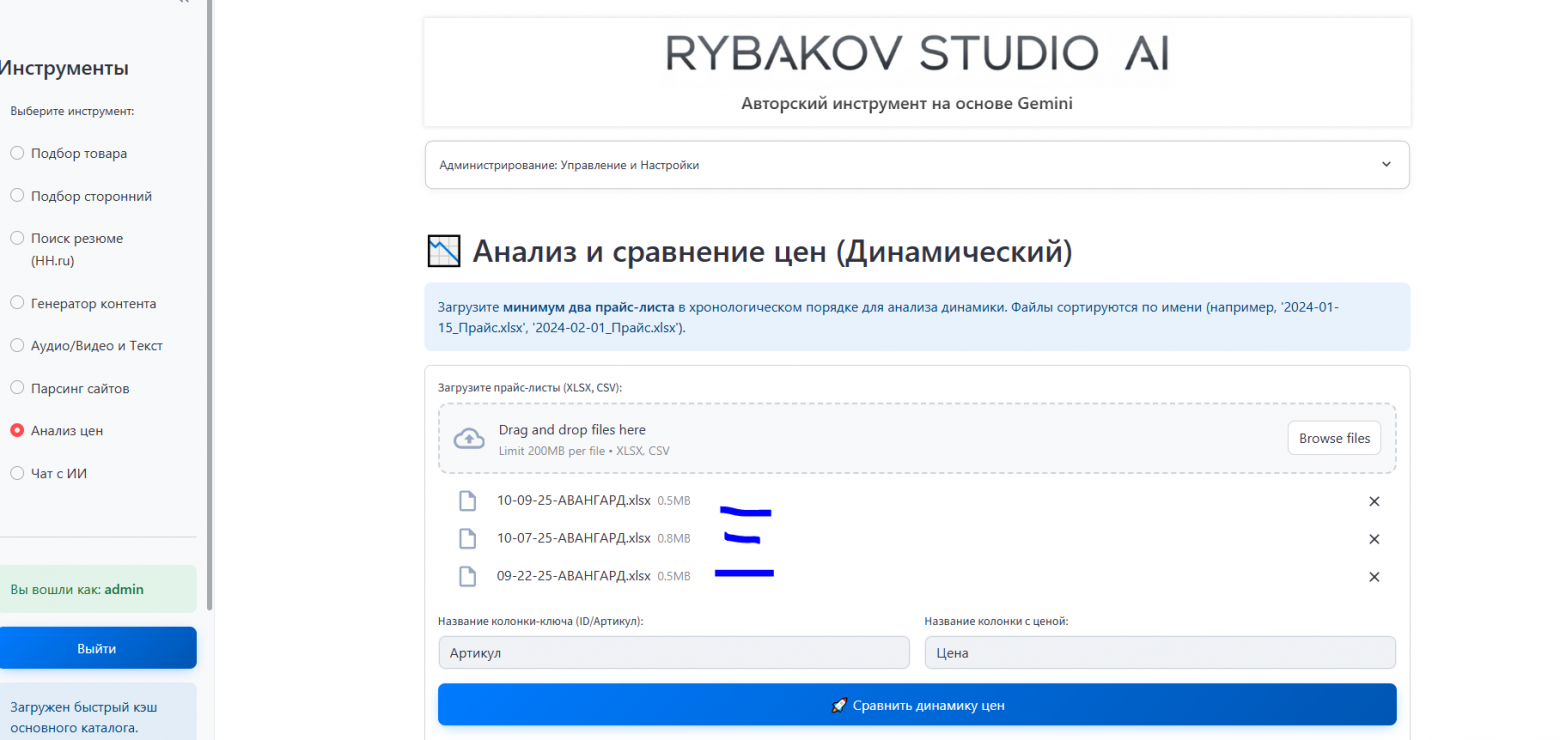Remove the 10-07-25-АВАНГАРД.xlsx file
The width and height of the screenshot is (1560, 740).
[1373, 540]
